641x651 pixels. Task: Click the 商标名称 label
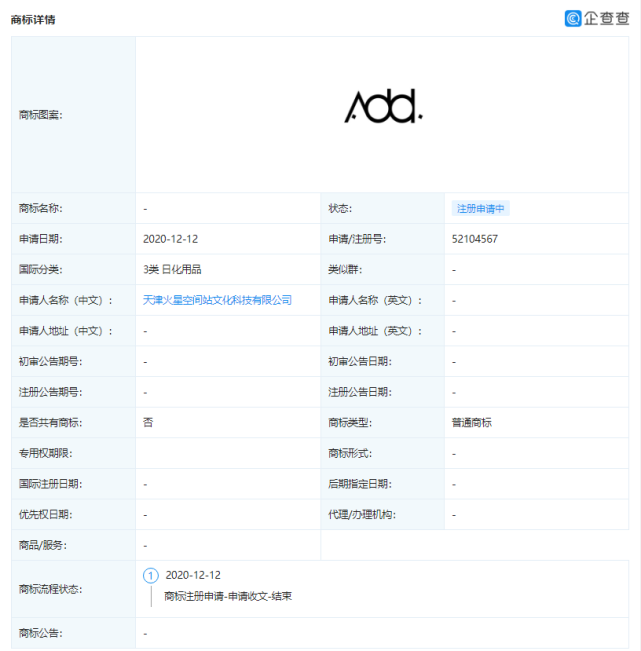point(41,208)
